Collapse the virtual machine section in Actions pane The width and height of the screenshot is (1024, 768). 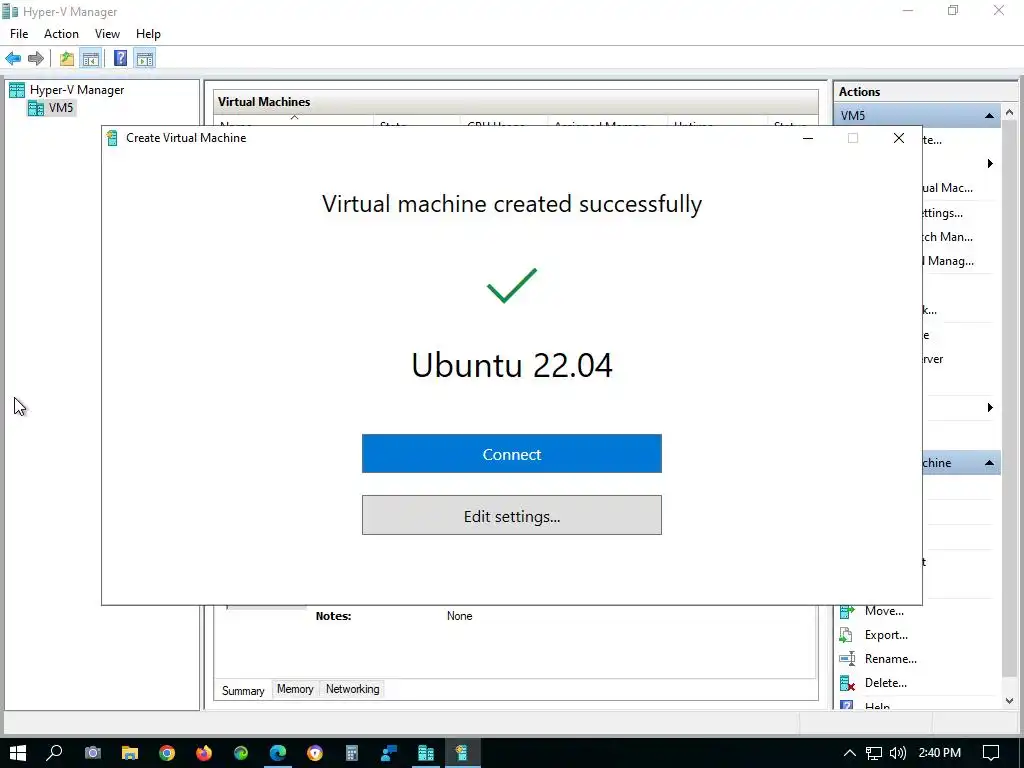click(x=989, y=463)
